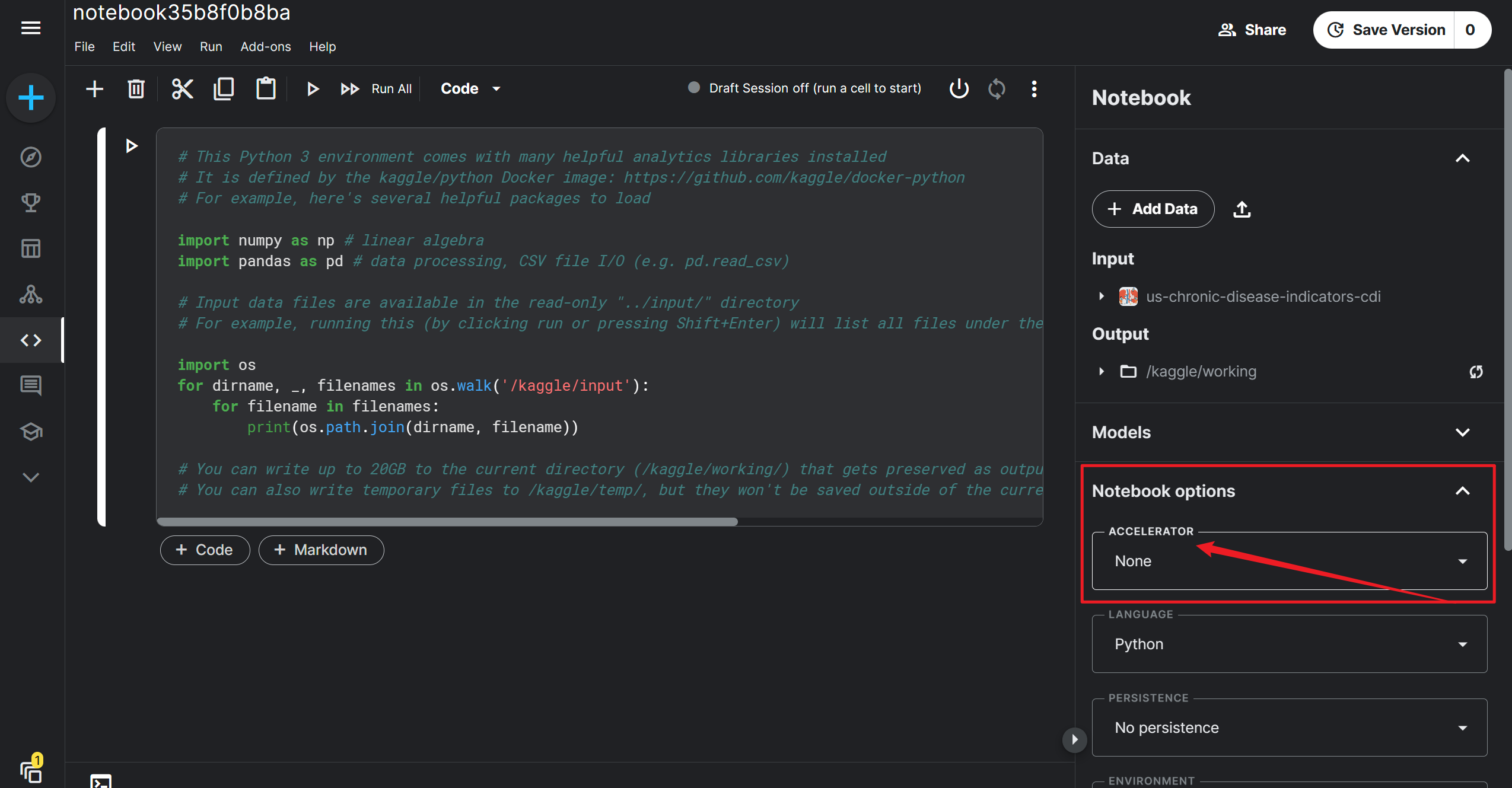Open Competitions trophy icon in sidebar
The width and height of the screenshot is (1512, 788).
tap(31, 203)
